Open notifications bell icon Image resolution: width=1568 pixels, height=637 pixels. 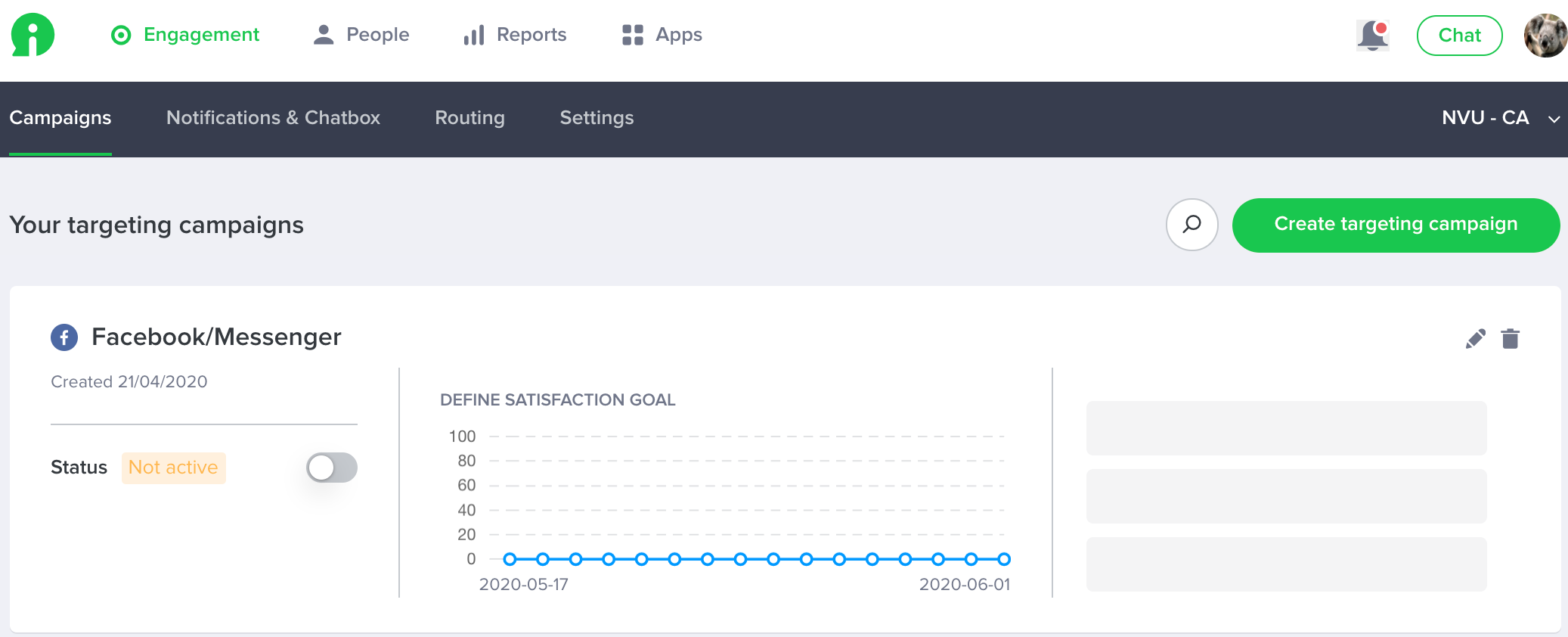coord(1372,36)
